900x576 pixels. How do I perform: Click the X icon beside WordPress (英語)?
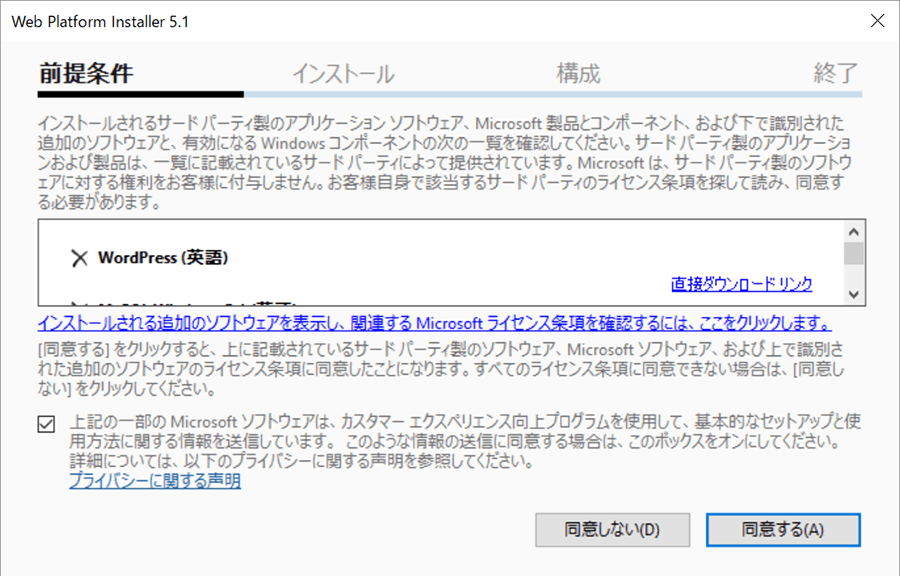[x=79, y=258]
